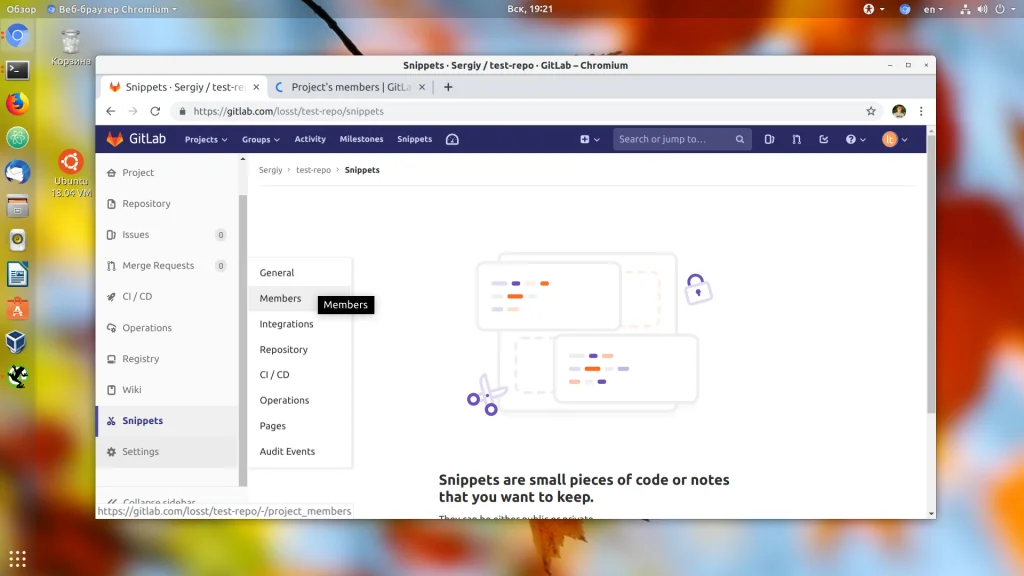Open Milestones in top navigation

tap(361, 139)
